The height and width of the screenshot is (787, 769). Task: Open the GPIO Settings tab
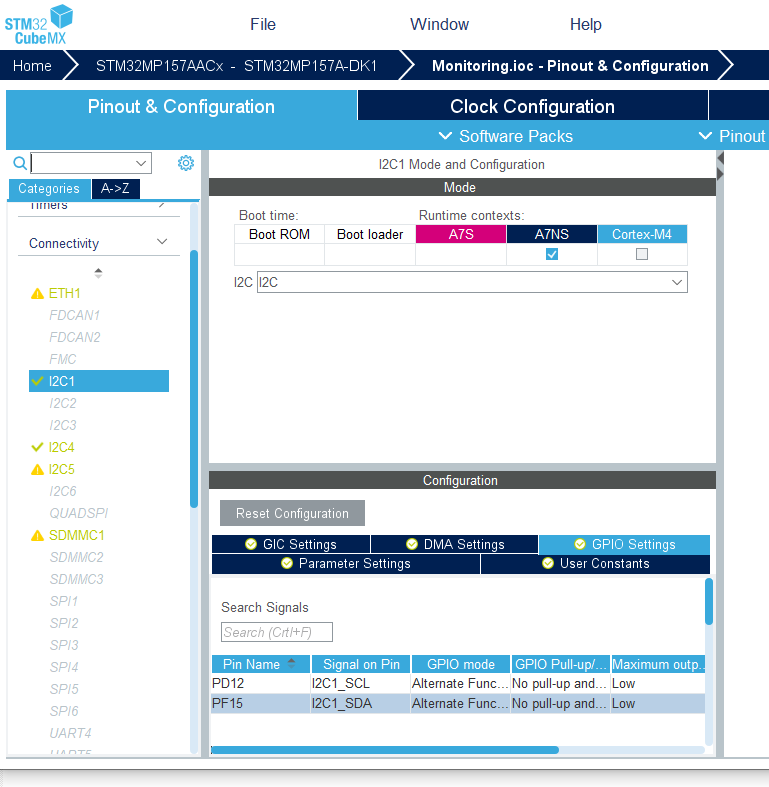[x=624, y=544]
